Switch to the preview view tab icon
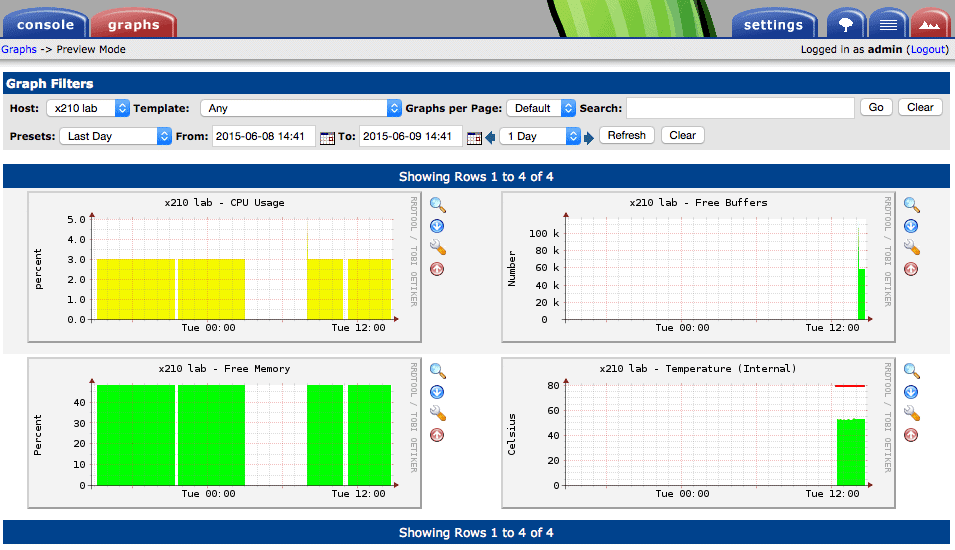Viewport: 955px width, 550px height. coord(929,24)
